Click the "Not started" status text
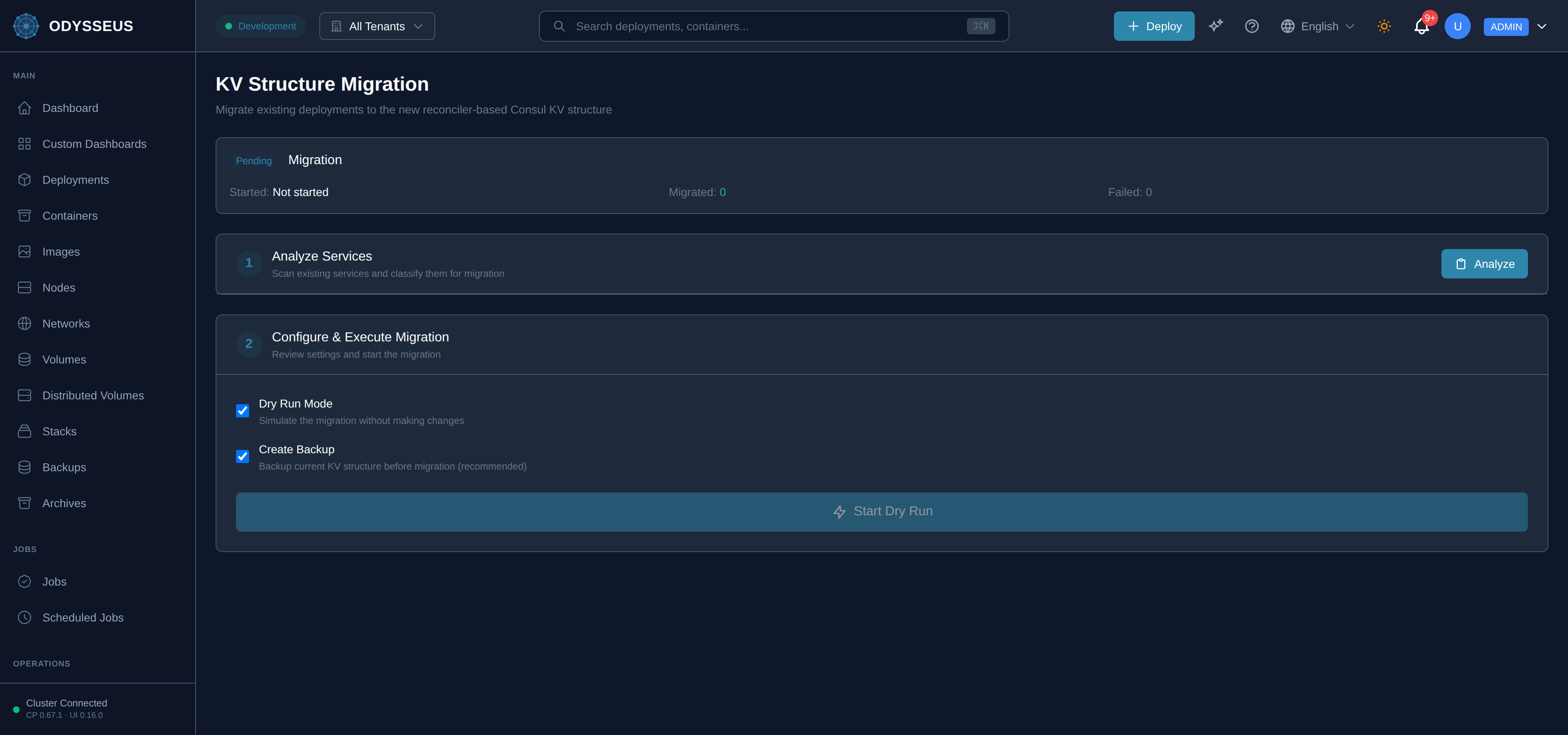This screenshot has height=735, width=1568. tap(301, 192)
